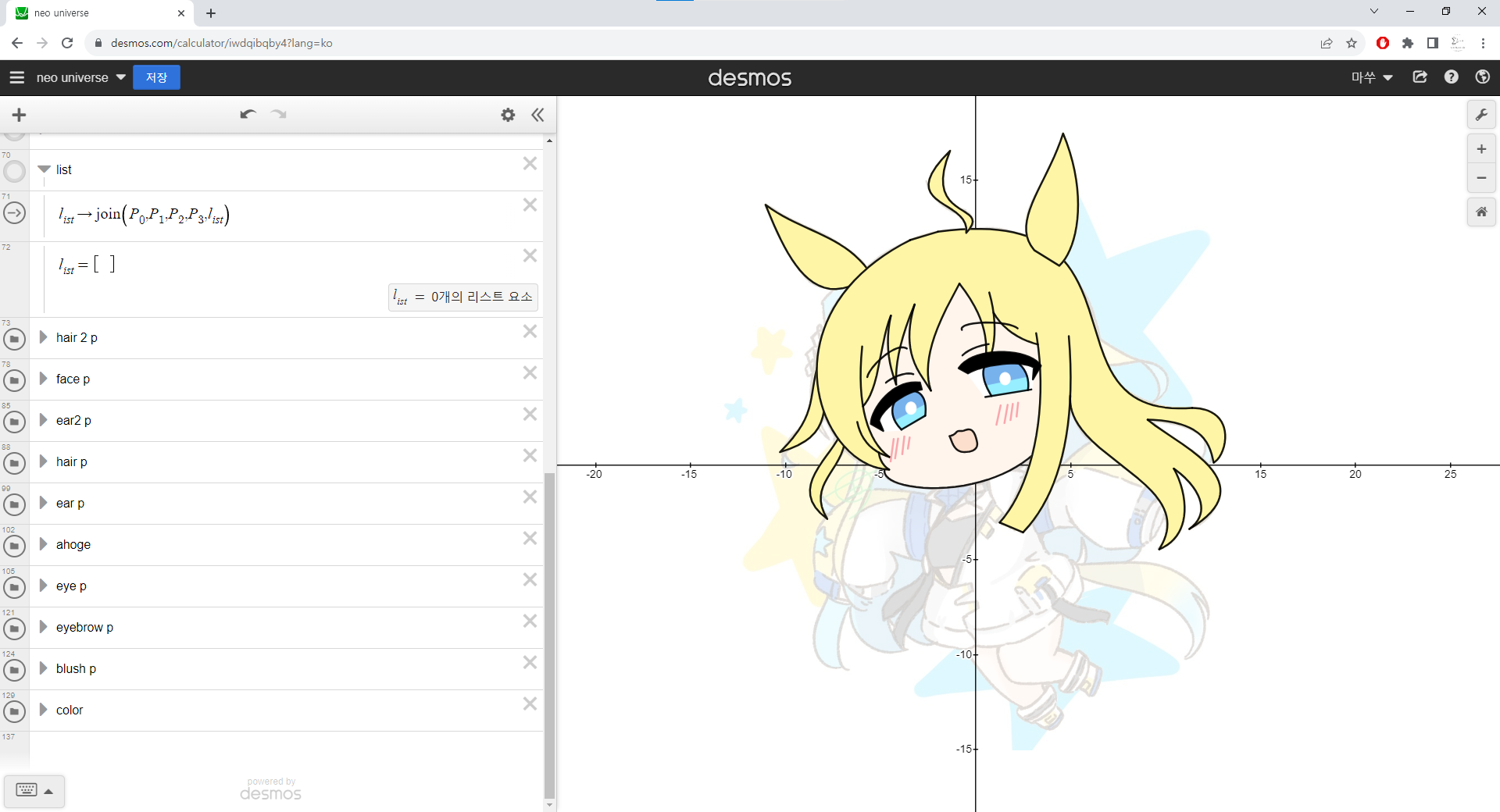
Task: Select the neo universe browser tab
Action: pyautogui.click(x=100, y=13)
